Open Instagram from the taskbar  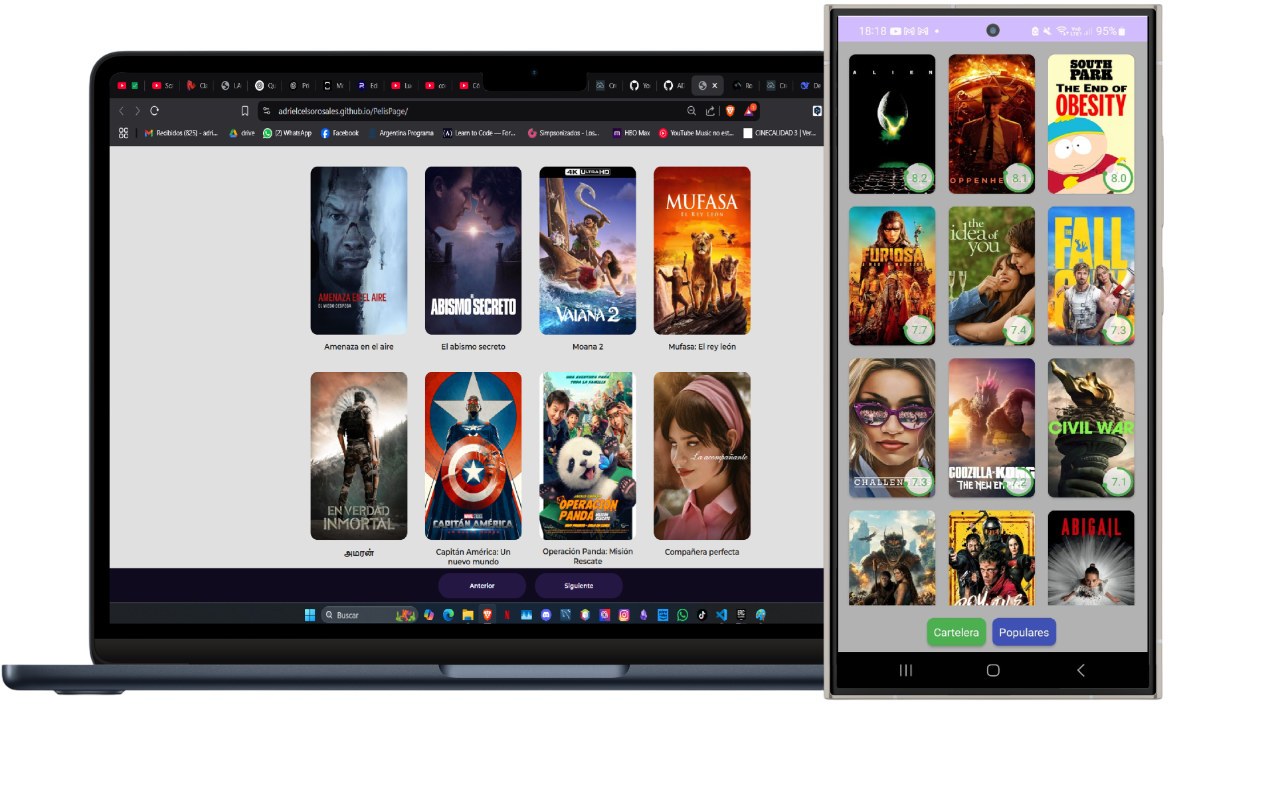[624, 615]
